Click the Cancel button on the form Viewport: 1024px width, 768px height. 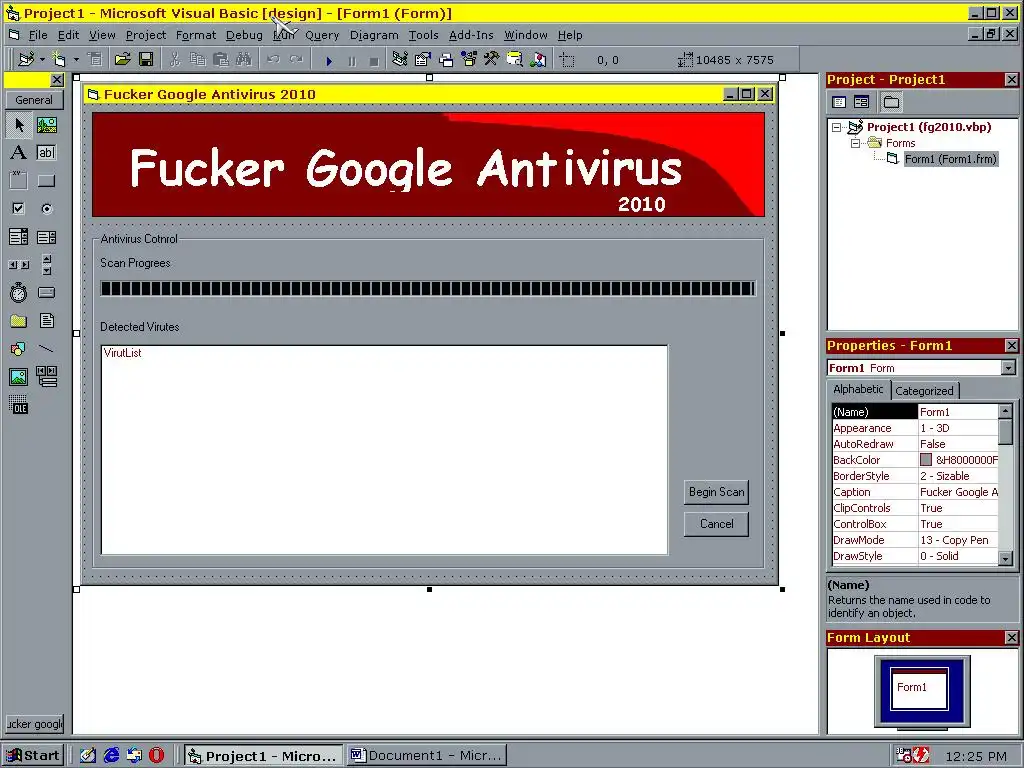(x=716, y=524)
